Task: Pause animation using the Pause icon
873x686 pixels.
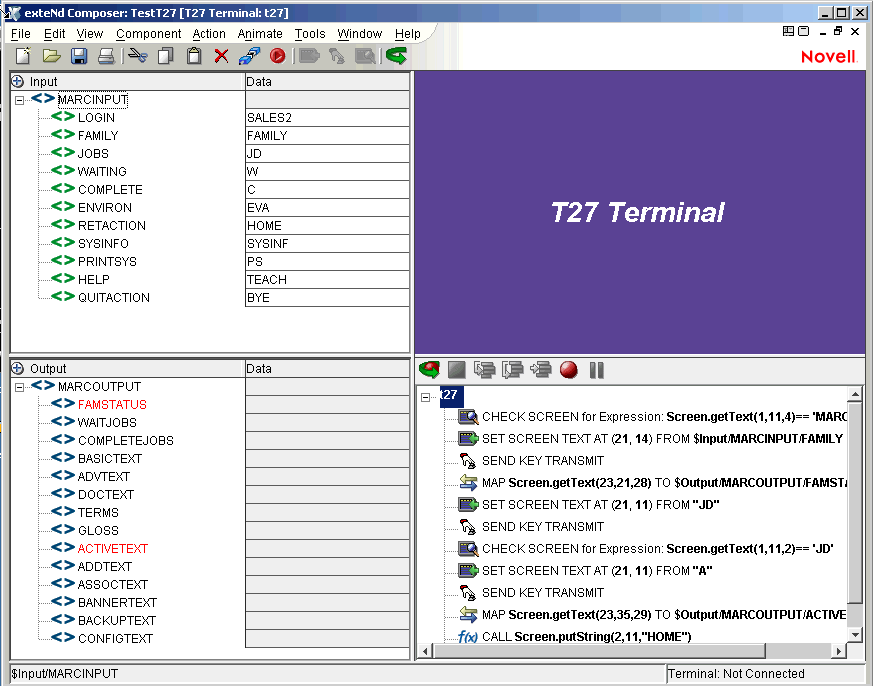Action: (x=595, y=370)
